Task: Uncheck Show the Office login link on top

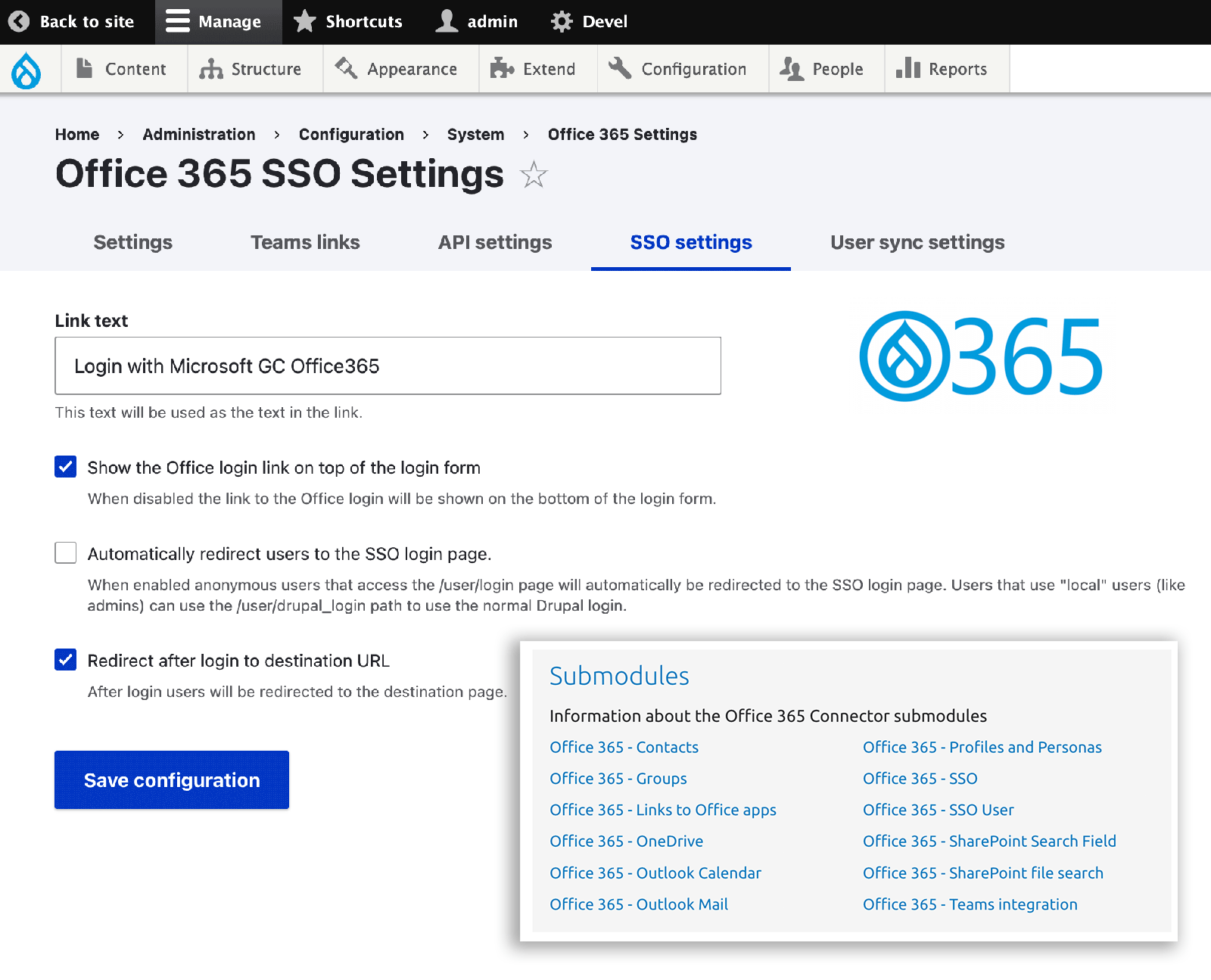Action: pos(66,467)
